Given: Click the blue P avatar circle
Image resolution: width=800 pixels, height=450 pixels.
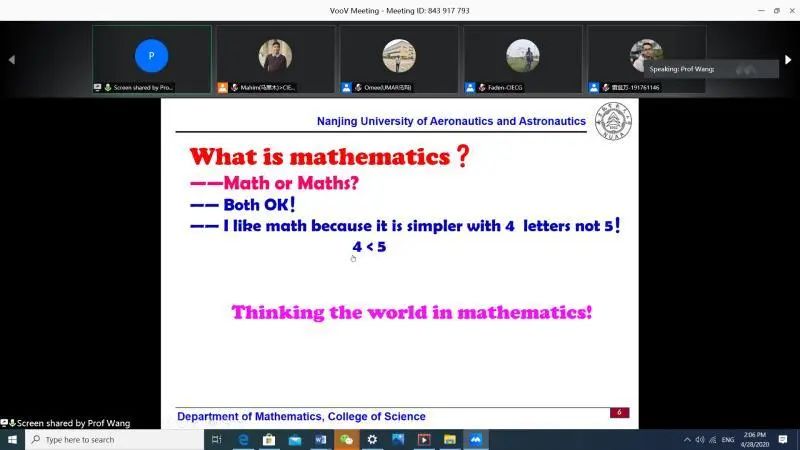Looking at the screenshot, I should click(151, 56).
